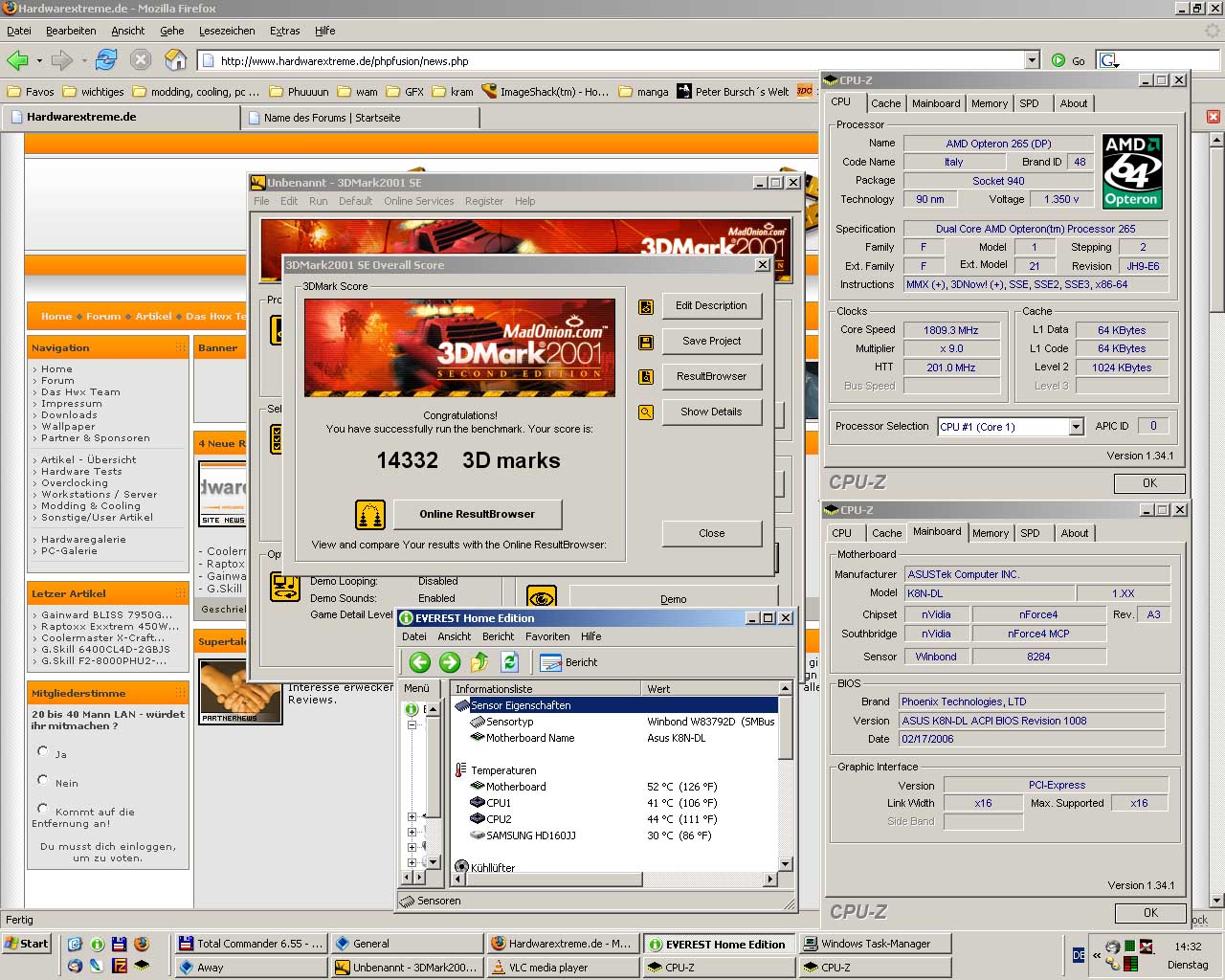Open the SPD tab in top CPU-Z window

pyautogui.click(x=1029, y=103)
